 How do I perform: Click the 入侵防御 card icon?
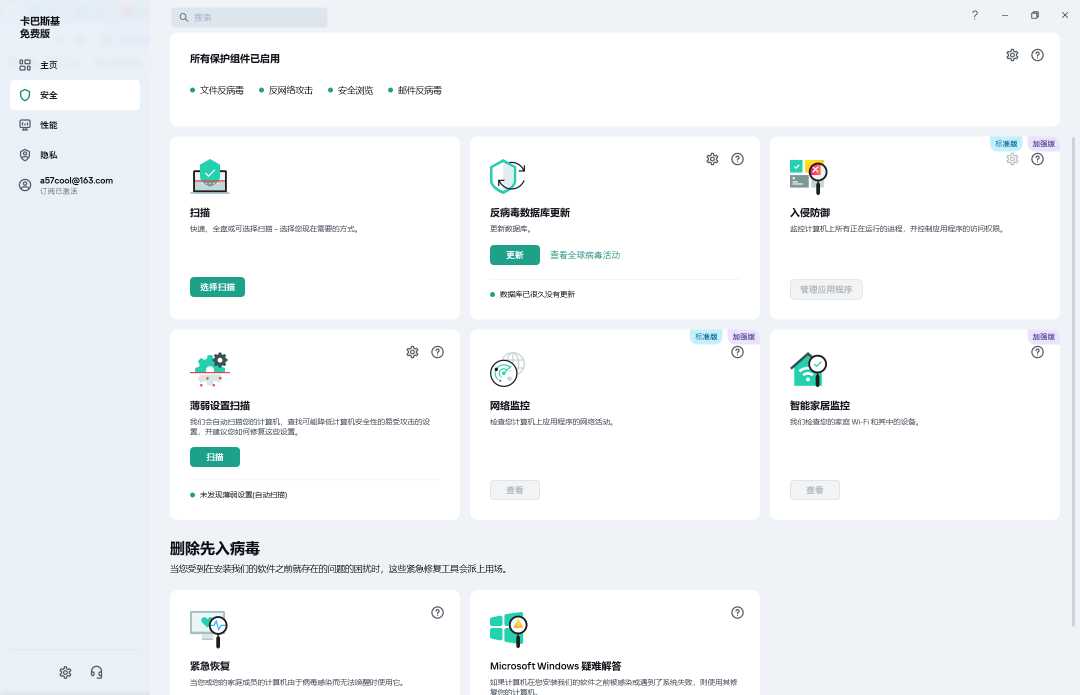point(809,176)
